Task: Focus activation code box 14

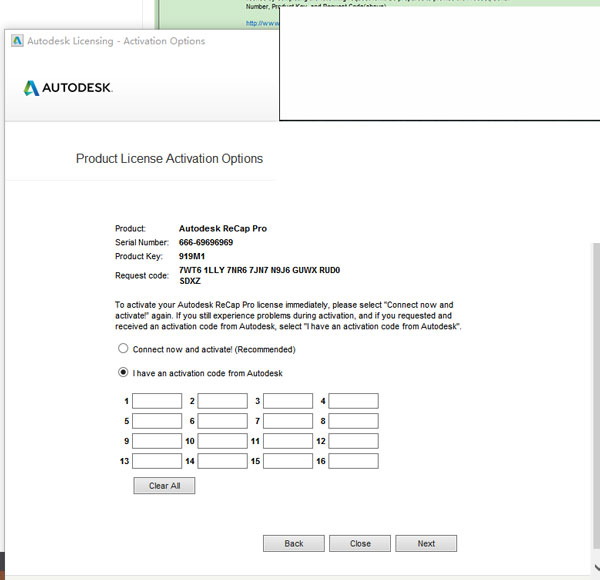Action: [222, 461]
